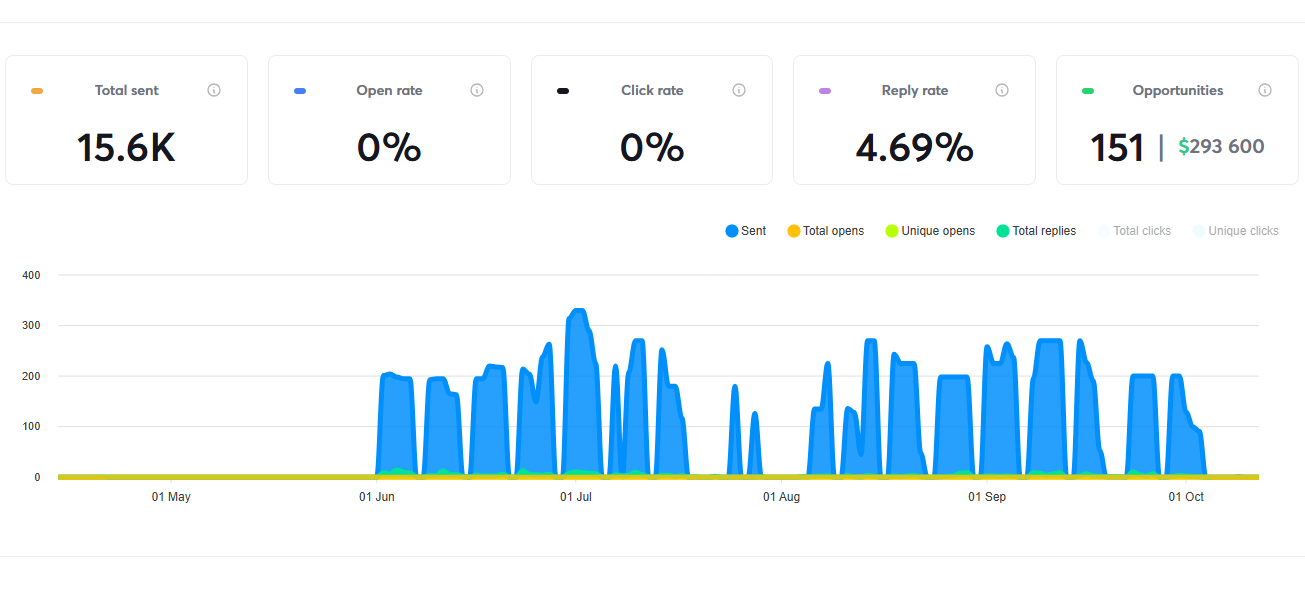Click the 151 opportunities count
Screen dimensions: 1305x610
[x=1117, y=148]
